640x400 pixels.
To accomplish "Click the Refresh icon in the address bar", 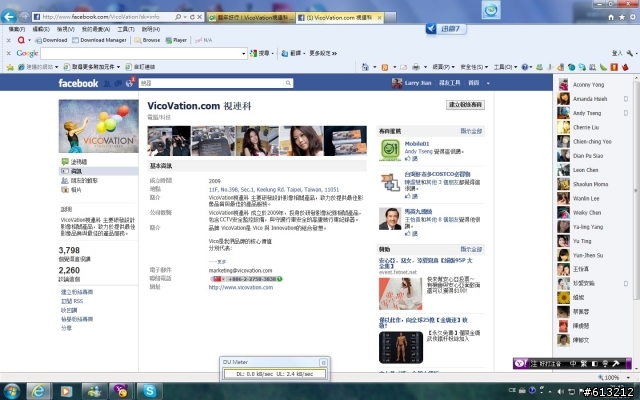I will tap(192, 17).
